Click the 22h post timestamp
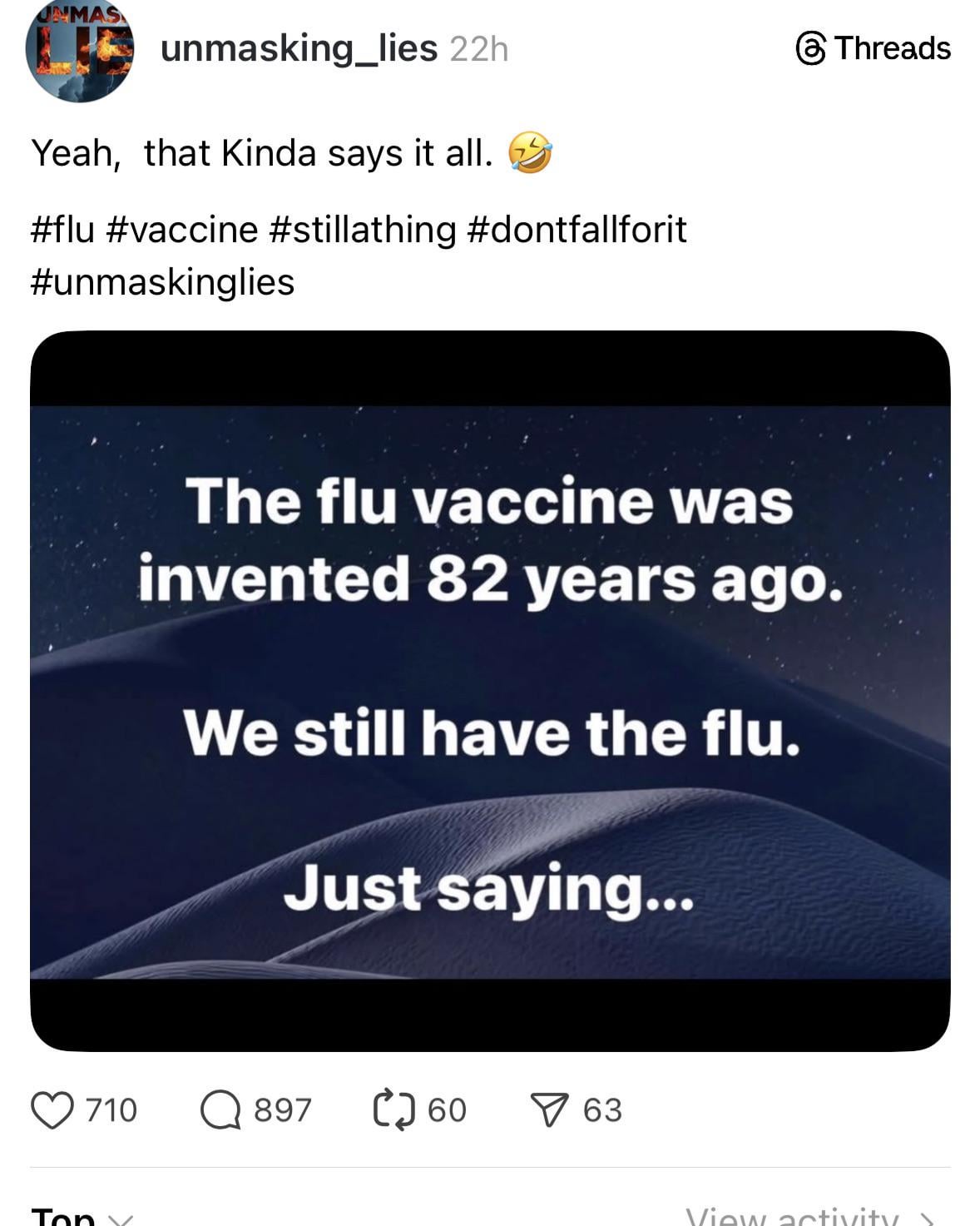Viewport: 980px width, 1226px height. pos(478,49)
